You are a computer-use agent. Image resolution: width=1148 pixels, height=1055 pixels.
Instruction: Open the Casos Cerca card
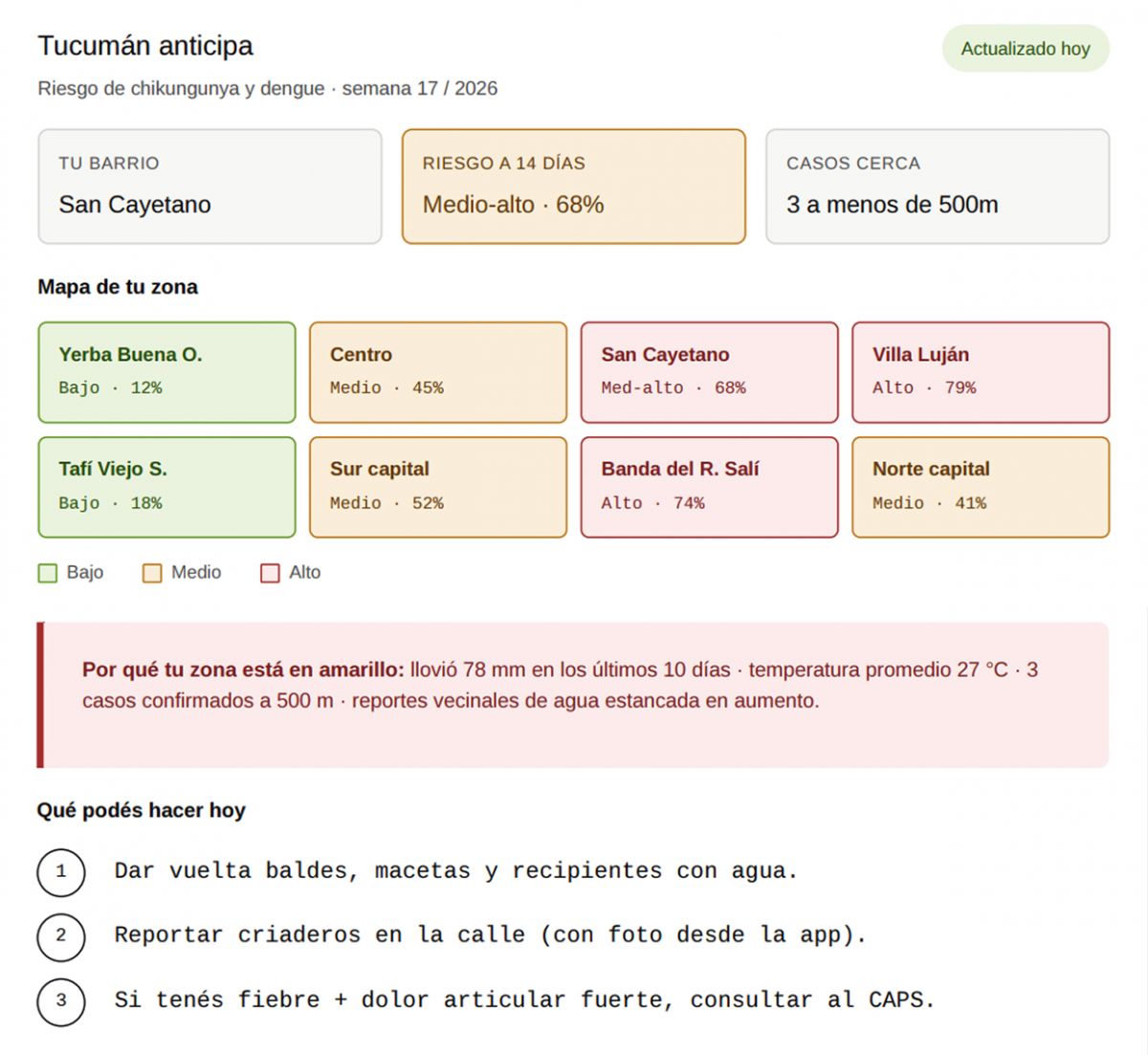pos(938,187)
